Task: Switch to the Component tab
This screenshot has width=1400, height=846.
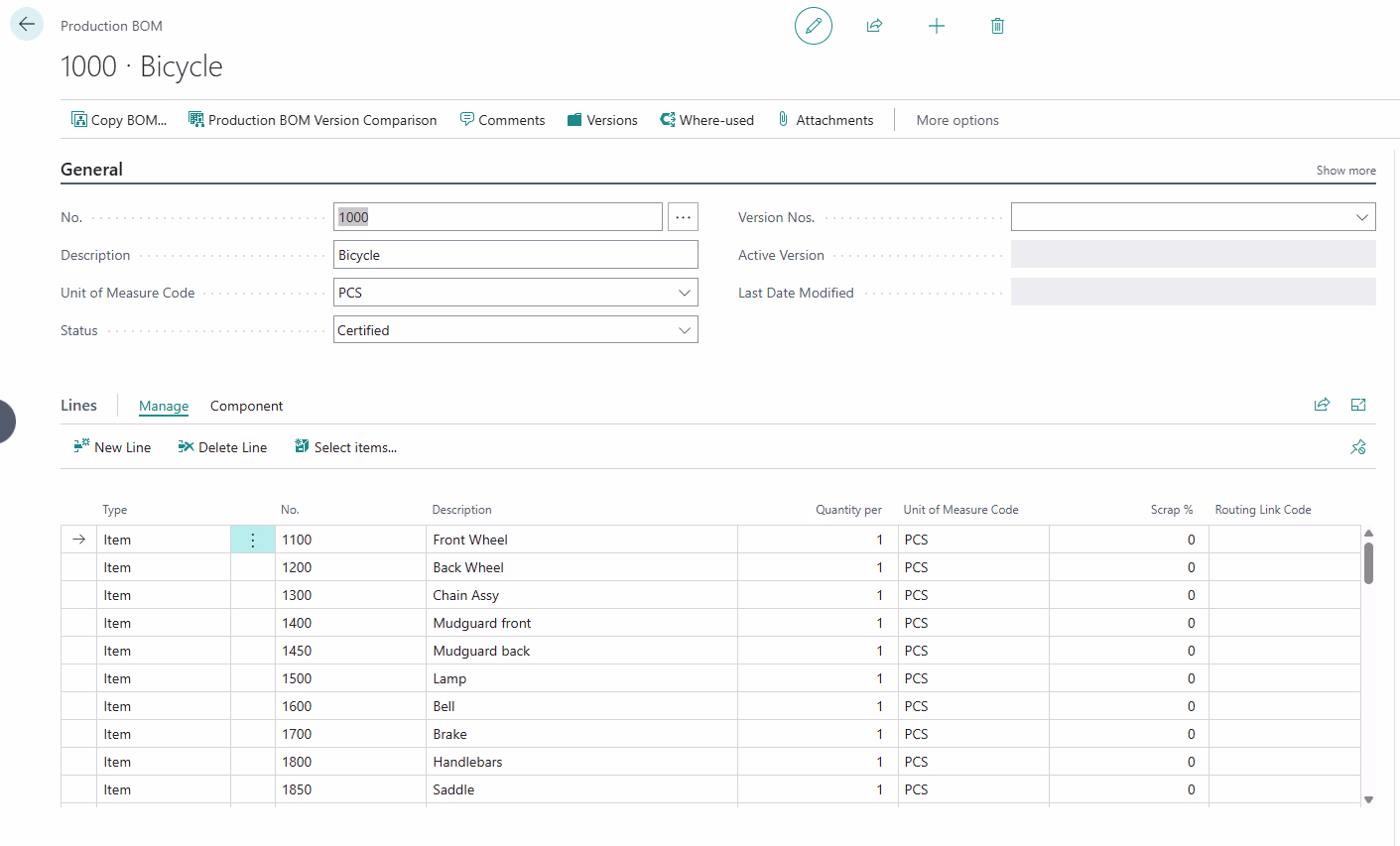Action: (x=246, y=406)
